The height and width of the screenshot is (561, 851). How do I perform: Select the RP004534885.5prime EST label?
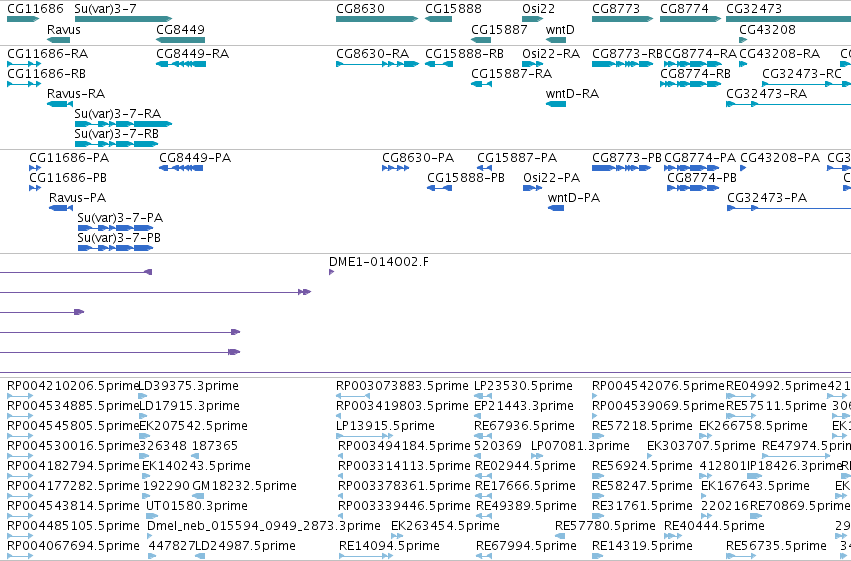point(73,406)
